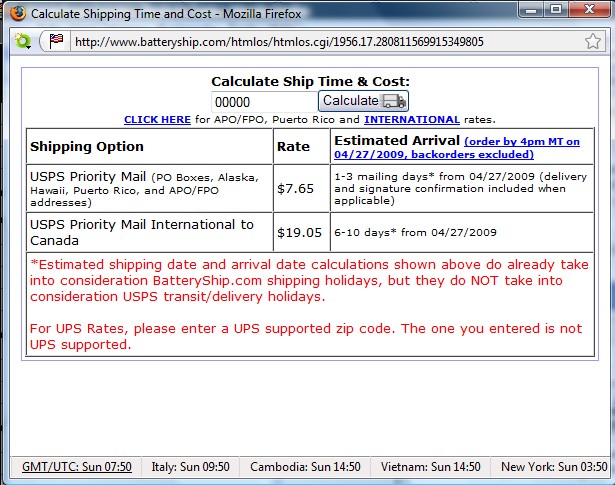This screenshot has height=485, width=615.
Task: Open the CLICK HERE link for APO/FPO rates
Action: [x=157, y=120]
